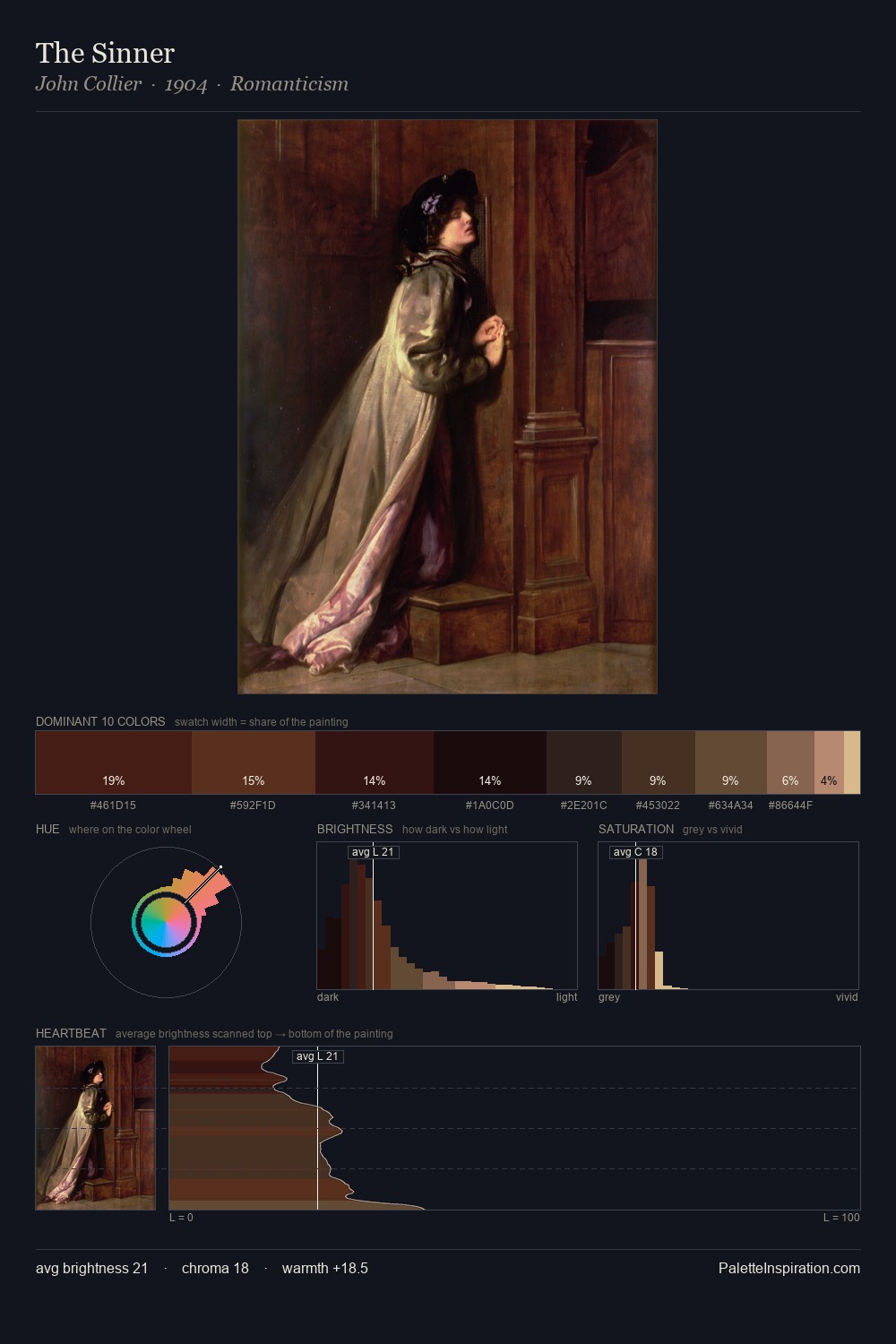Image resolution: width=896 pixels, height=1344 pixels.
Task: Click 'swatch width = share of the painting'
Action: pos(262,722)
